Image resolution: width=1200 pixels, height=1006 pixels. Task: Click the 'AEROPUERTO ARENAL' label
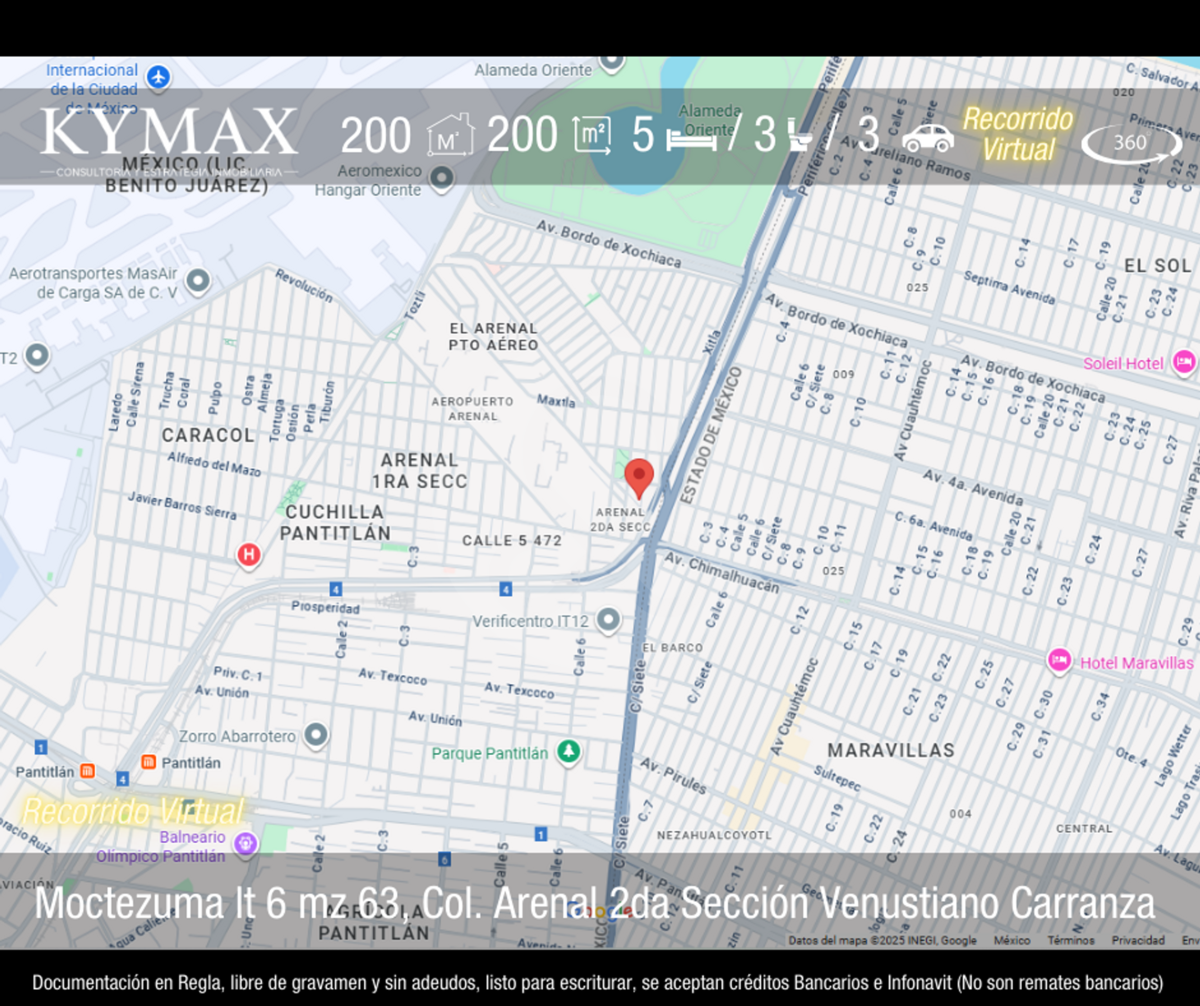(472, 408)
